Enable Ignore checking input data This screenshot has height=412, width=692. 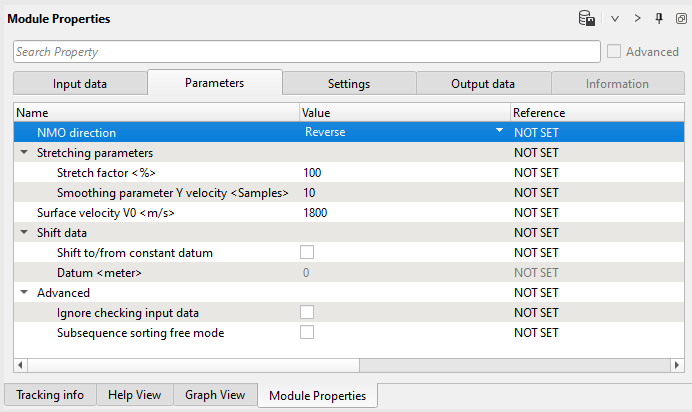[307, 313]
